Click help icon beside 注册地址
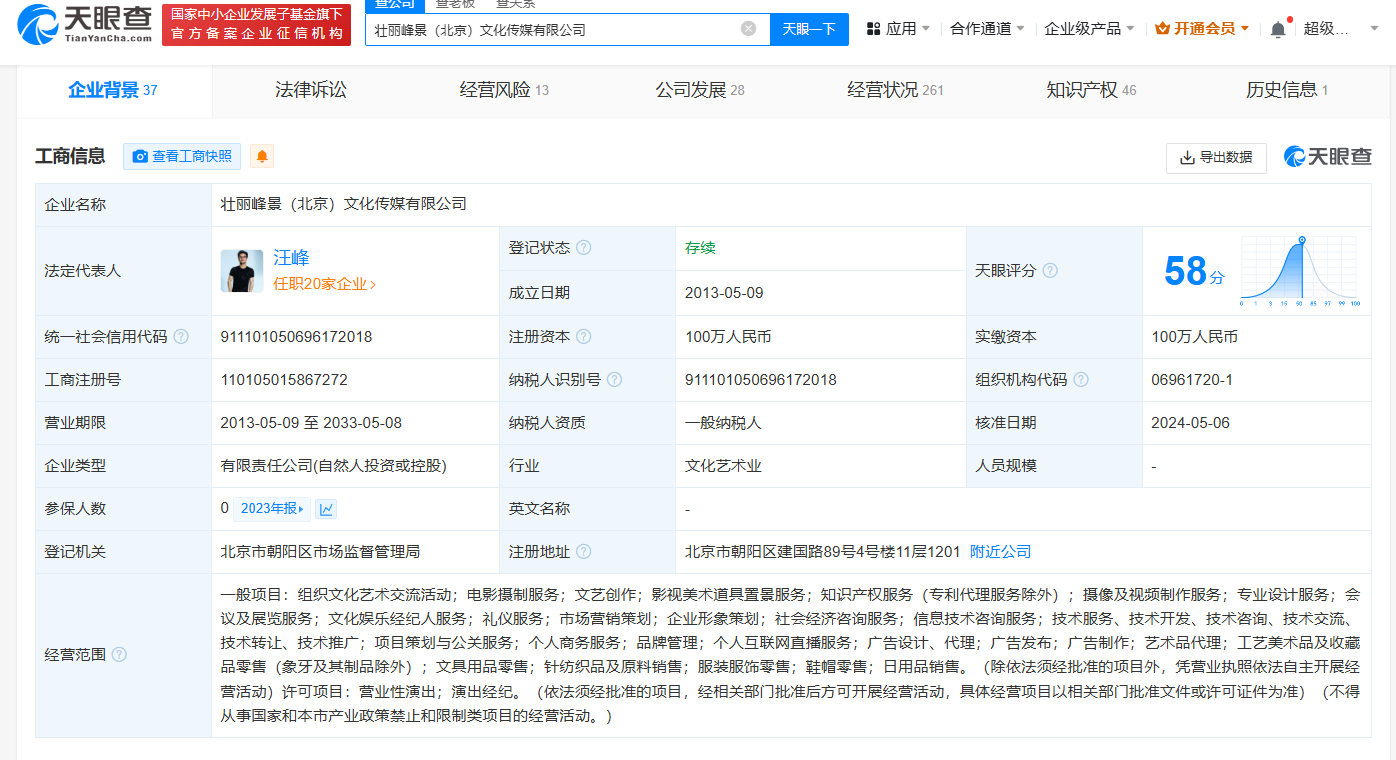Viewport: 1396px width, 760px height. pyautogui.click(x=583, y=552)
